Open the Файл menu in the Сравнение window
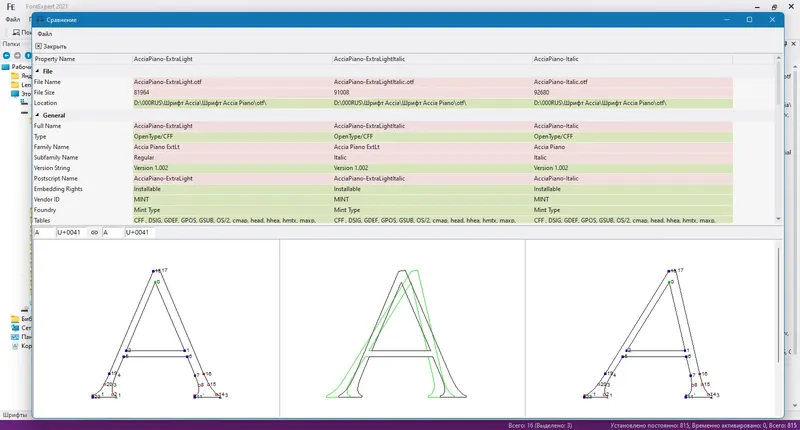The height and width of the screenshot is (430, 800). point(45,34)
